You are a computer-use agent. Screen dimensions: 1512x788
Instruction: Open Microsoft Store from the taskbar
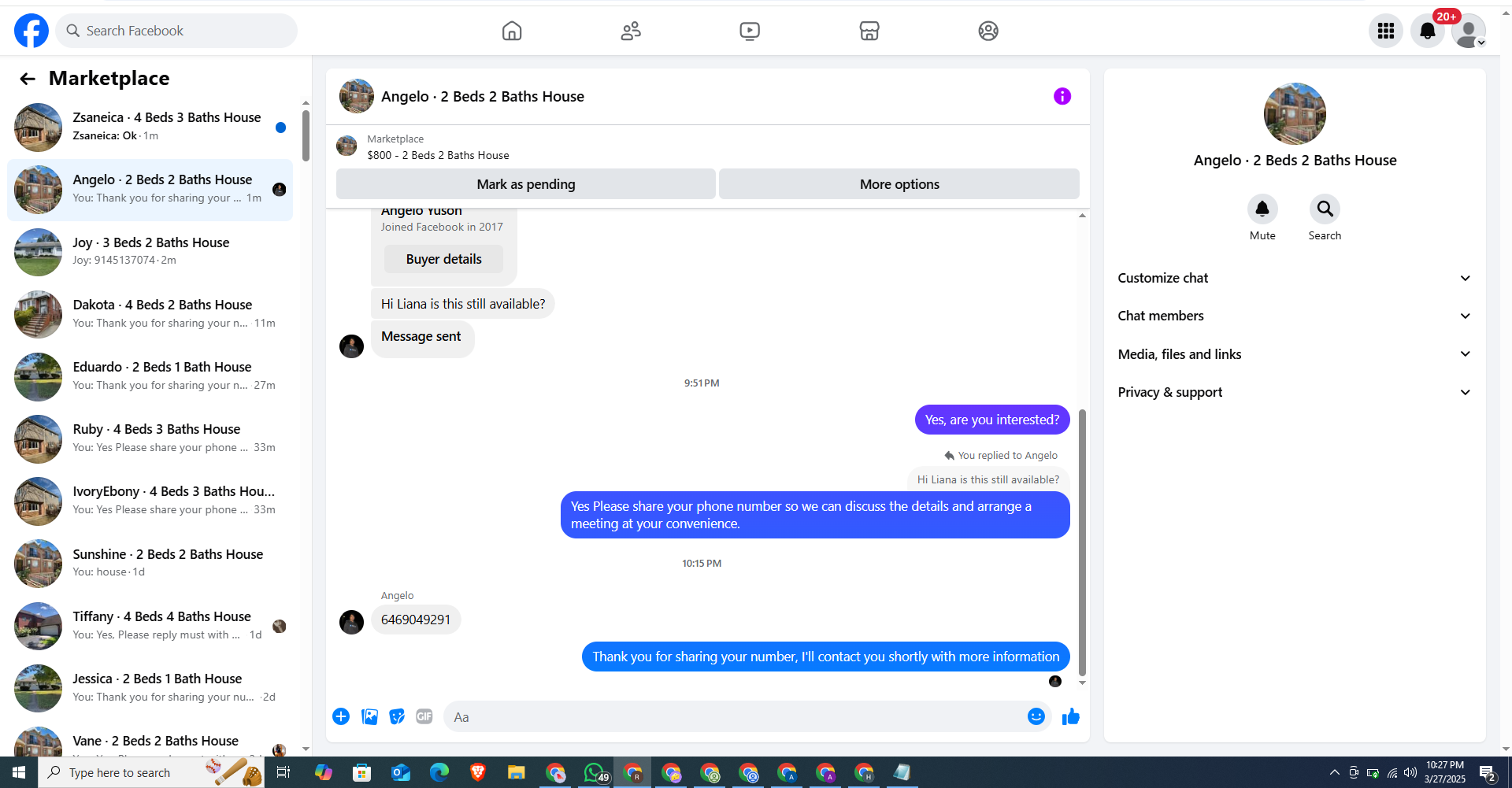(x=362, y=772)
